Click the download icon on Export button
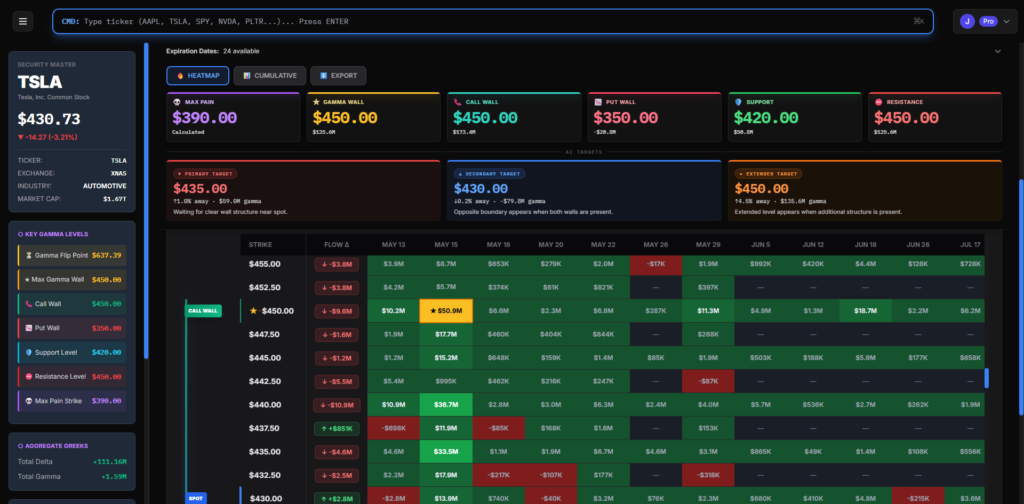Viewport: 1024px width, 504px height. point(323,76)
